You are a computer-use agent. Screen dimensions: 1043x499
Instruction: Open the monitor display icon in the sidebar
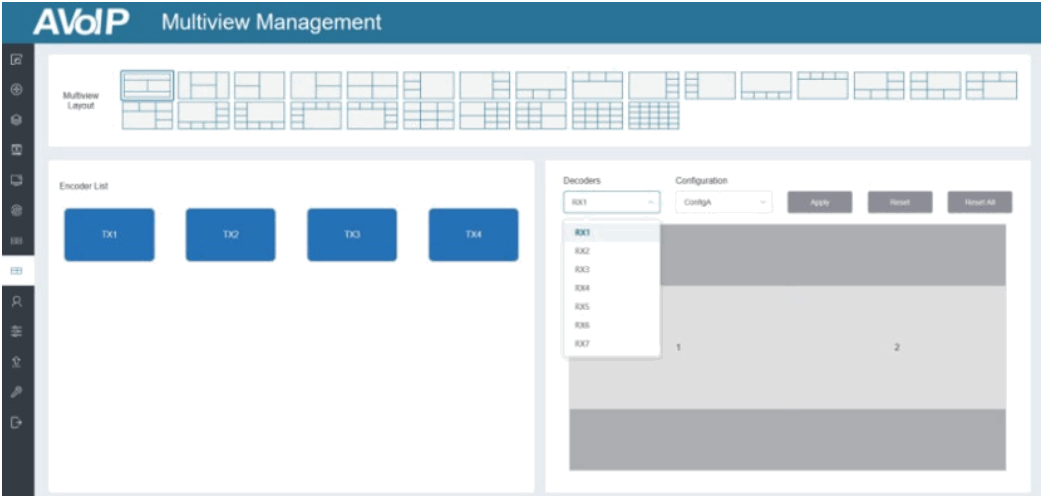point(17,180)
